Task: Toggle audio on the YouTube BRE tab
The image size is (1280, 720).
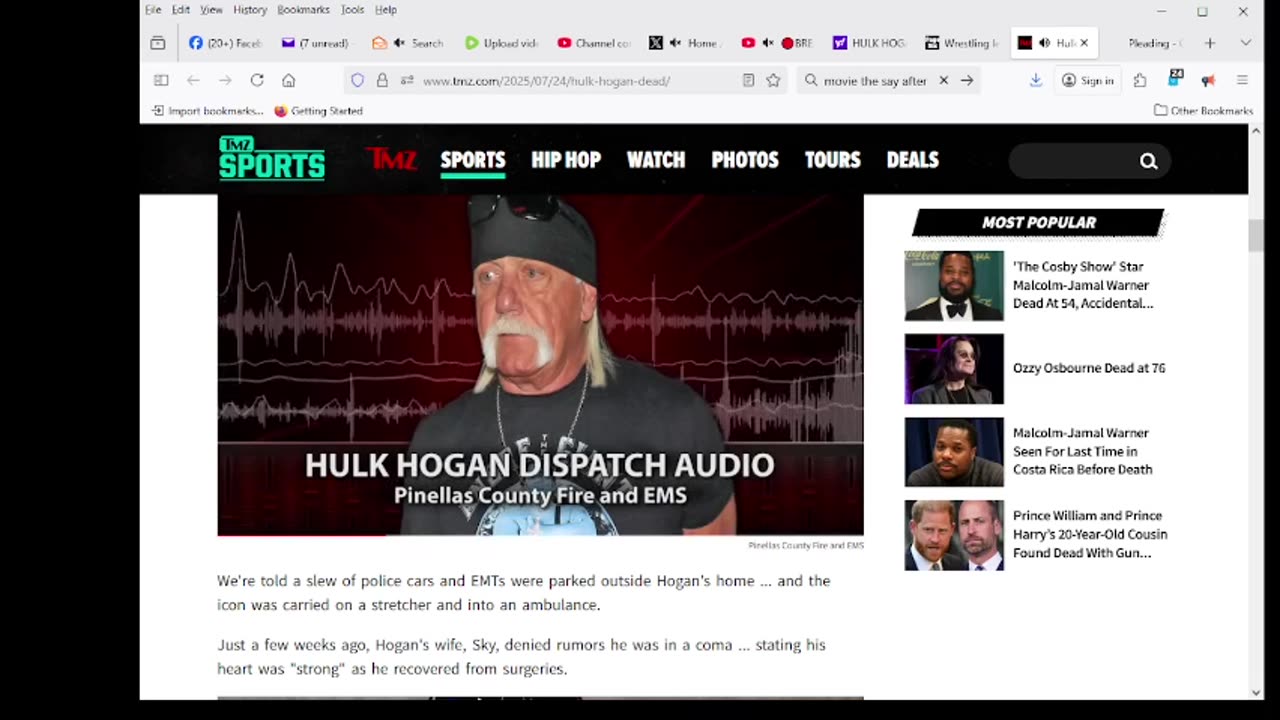Action: (768, 43)
